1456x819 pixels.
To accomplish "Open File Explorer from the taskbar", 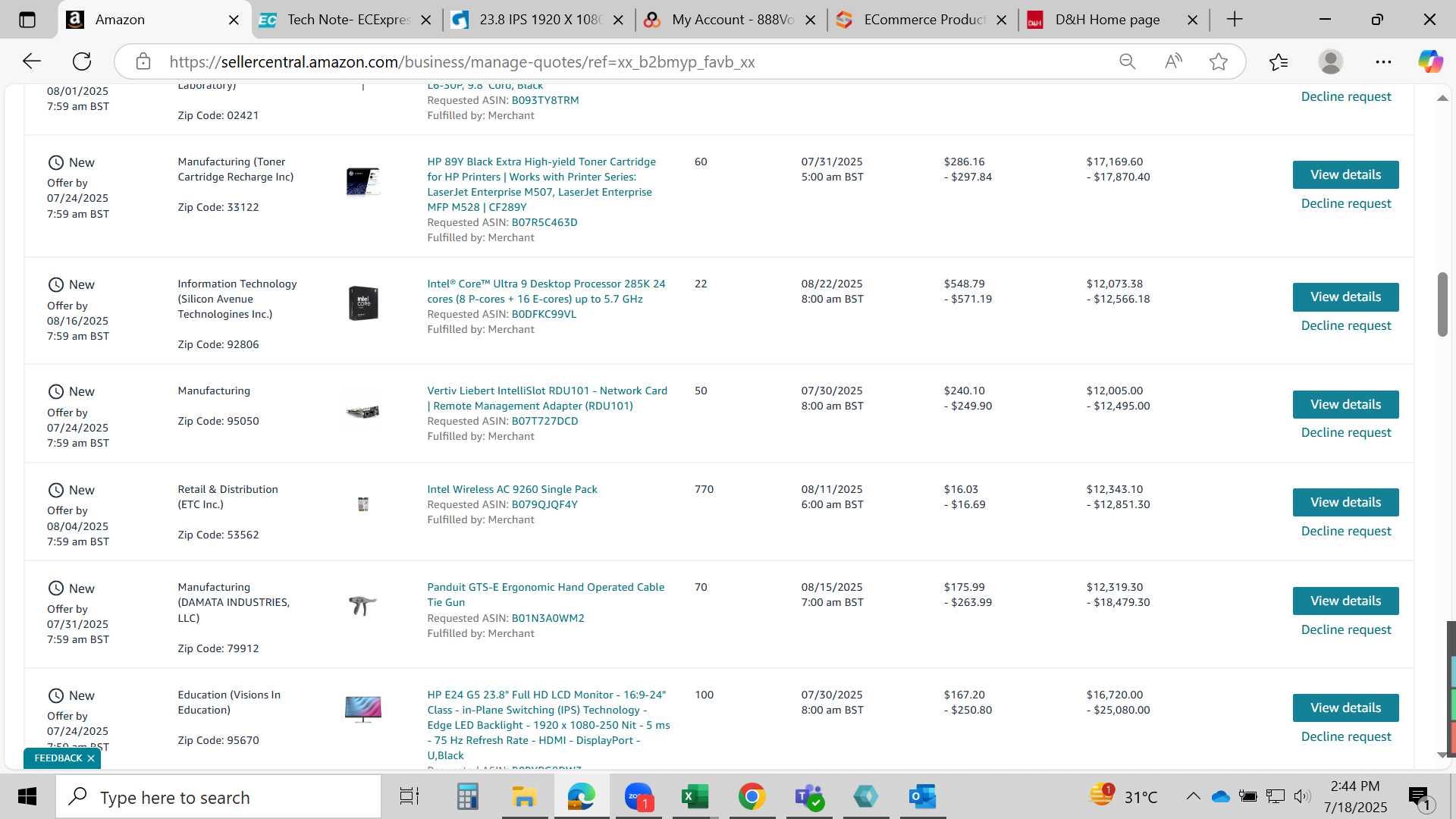I will (524, 797).
